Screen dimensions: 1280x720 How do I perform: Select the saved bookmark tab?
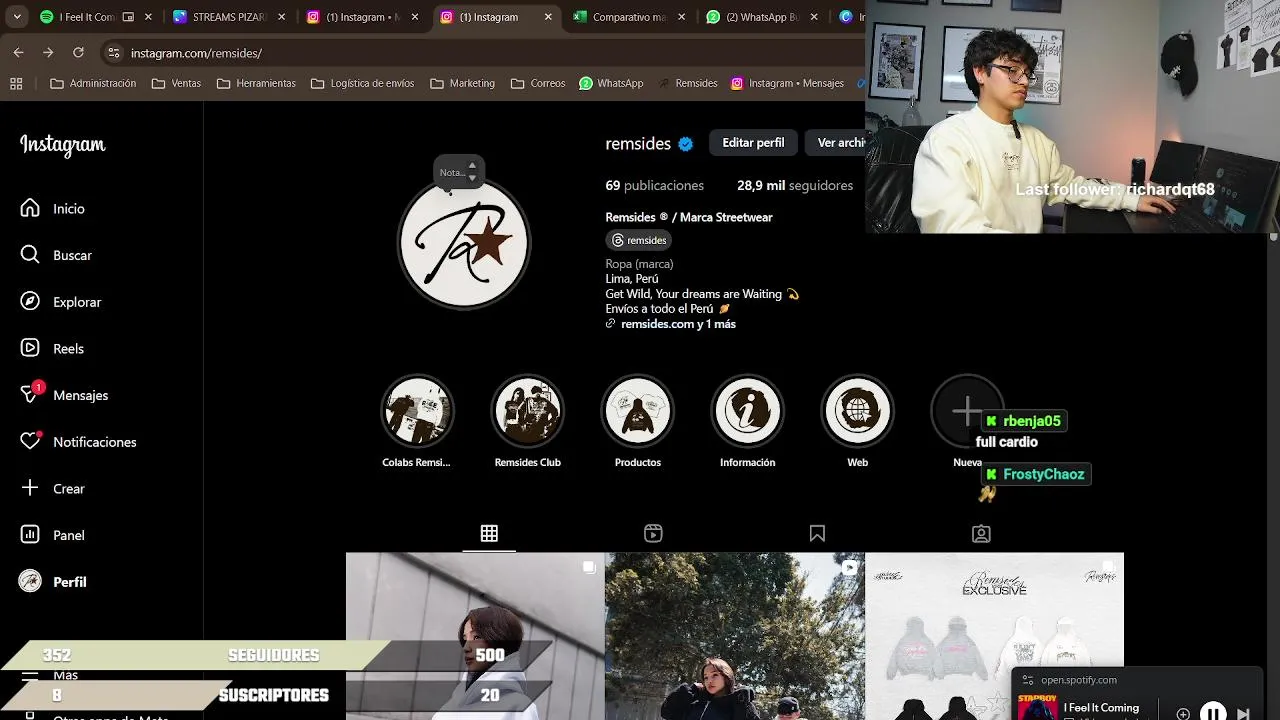(x=817, y=534)
